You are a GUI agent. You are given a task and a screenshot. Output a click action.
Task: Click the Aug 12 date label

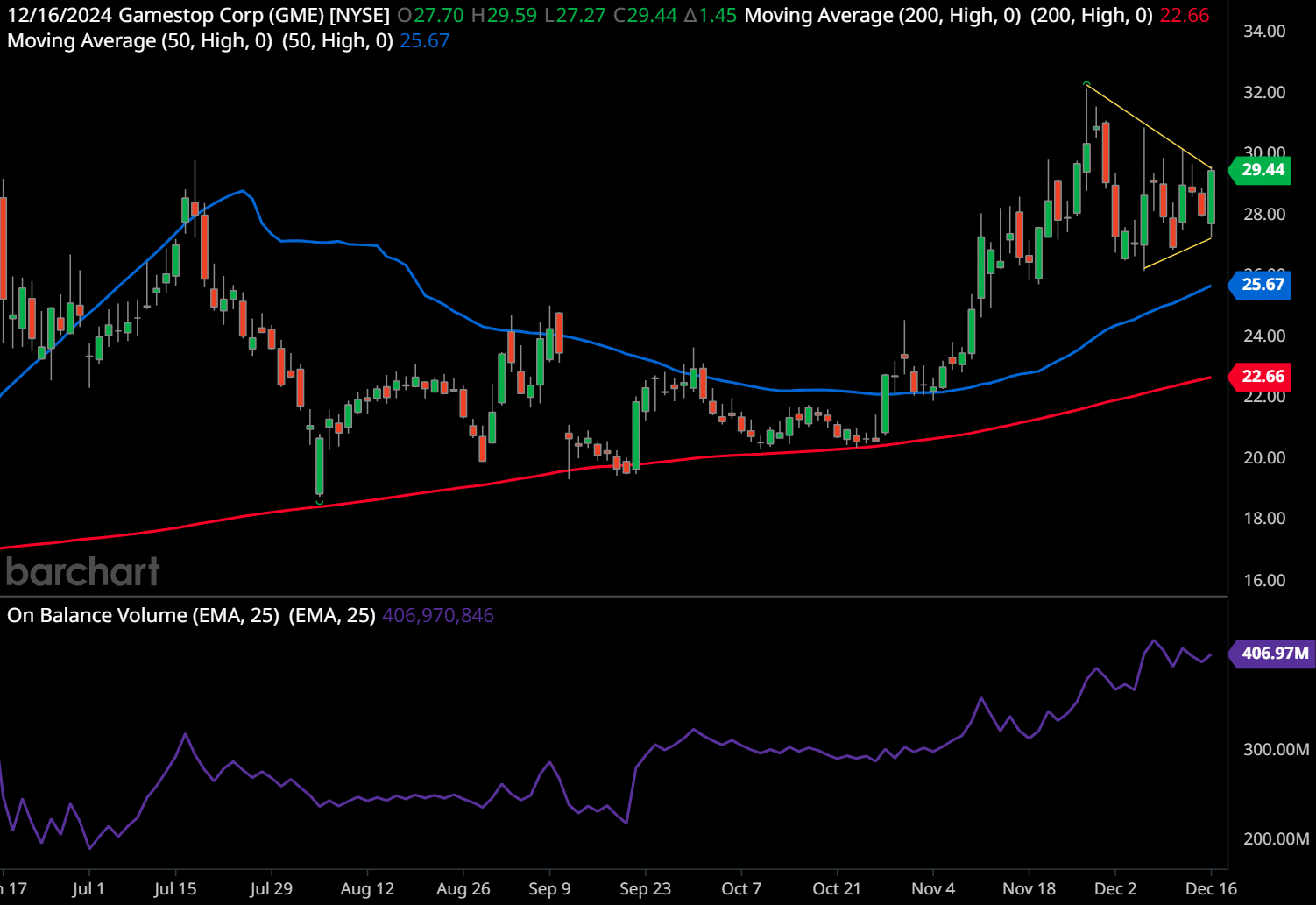pyautogui.click(x=367, y=888)
